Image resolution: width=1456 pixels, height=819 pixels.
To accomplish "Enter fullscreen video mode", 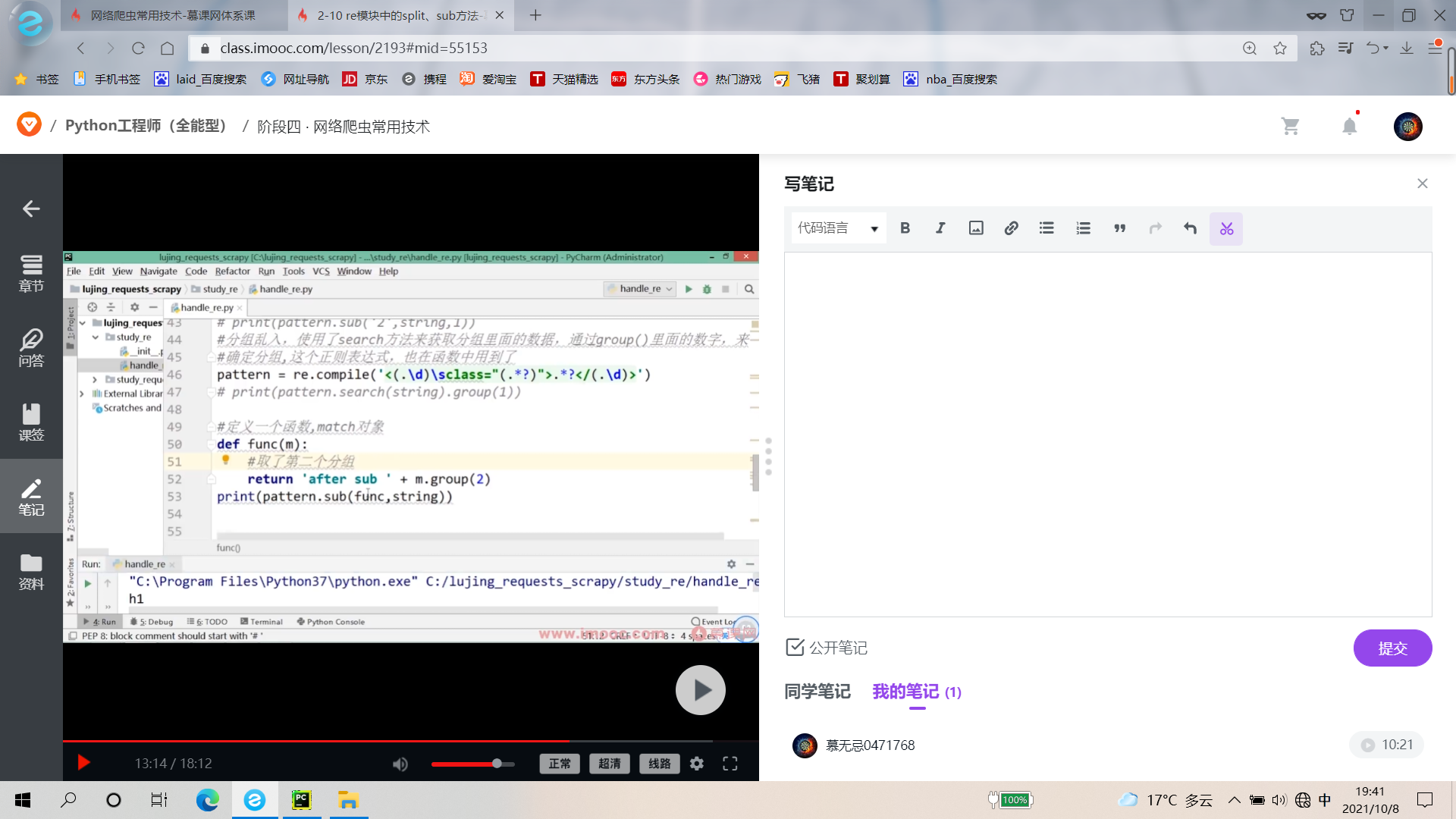I will [x=730, y=764].
